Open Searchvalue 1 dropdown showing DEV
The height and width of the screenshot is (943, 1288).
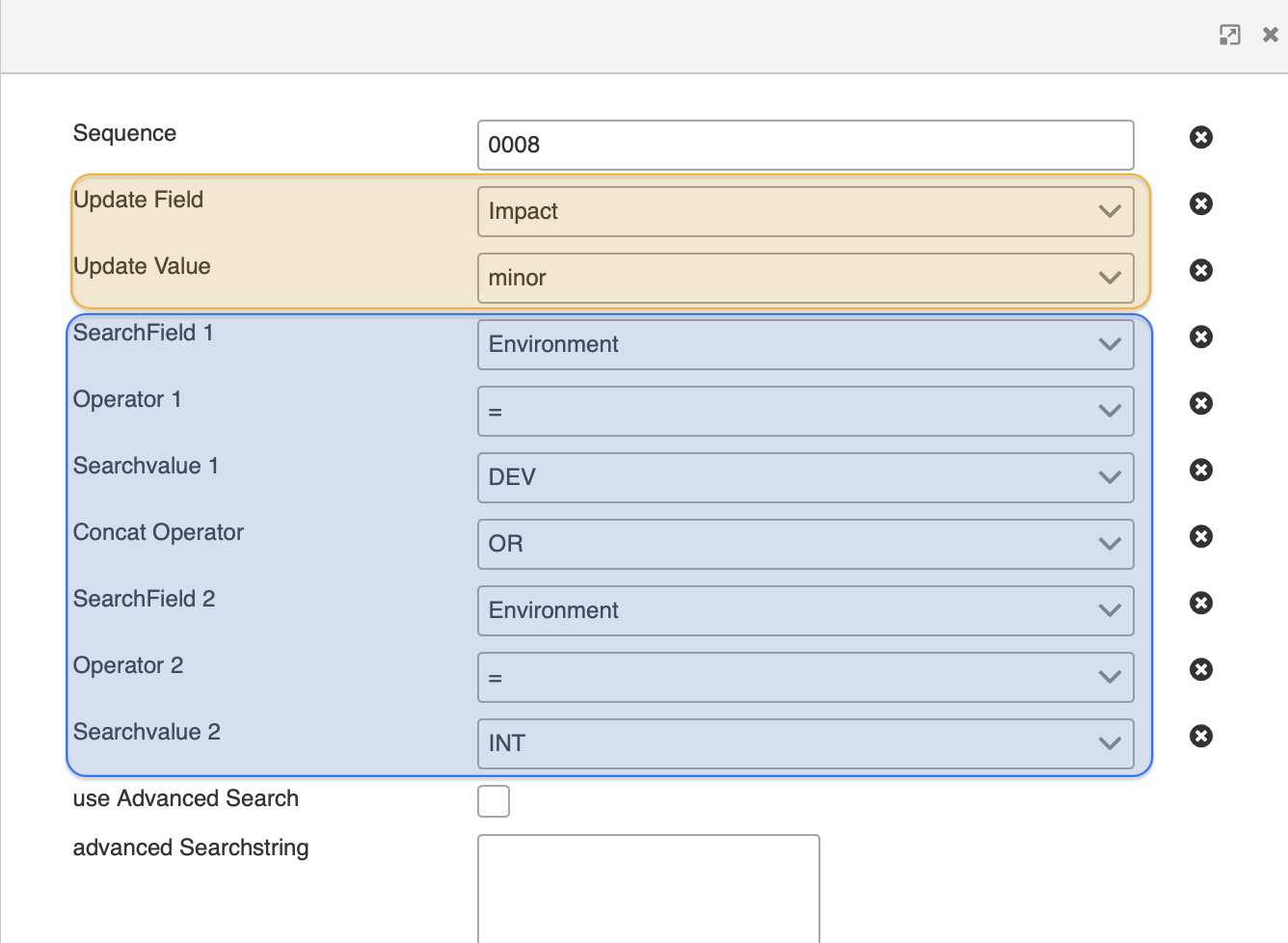pyautogui.click(x=805, y=477)
